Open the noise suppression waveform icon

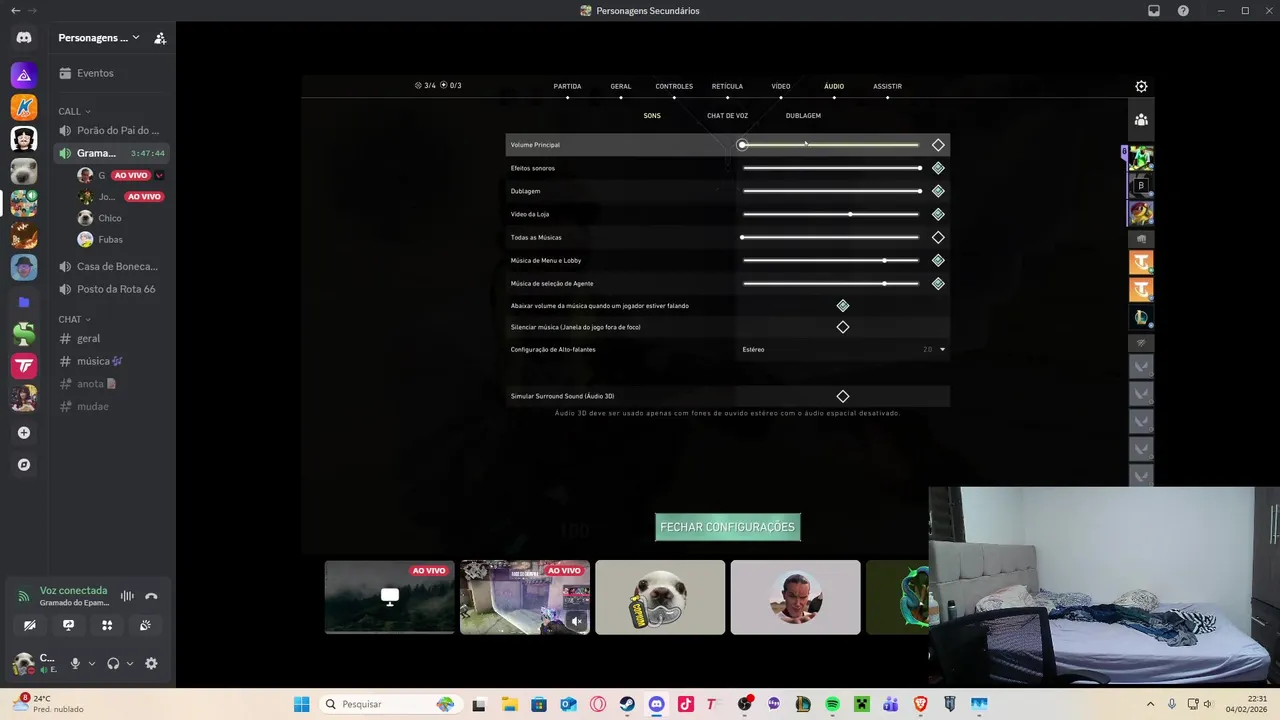pyautogui.click(x=127, y=596)
